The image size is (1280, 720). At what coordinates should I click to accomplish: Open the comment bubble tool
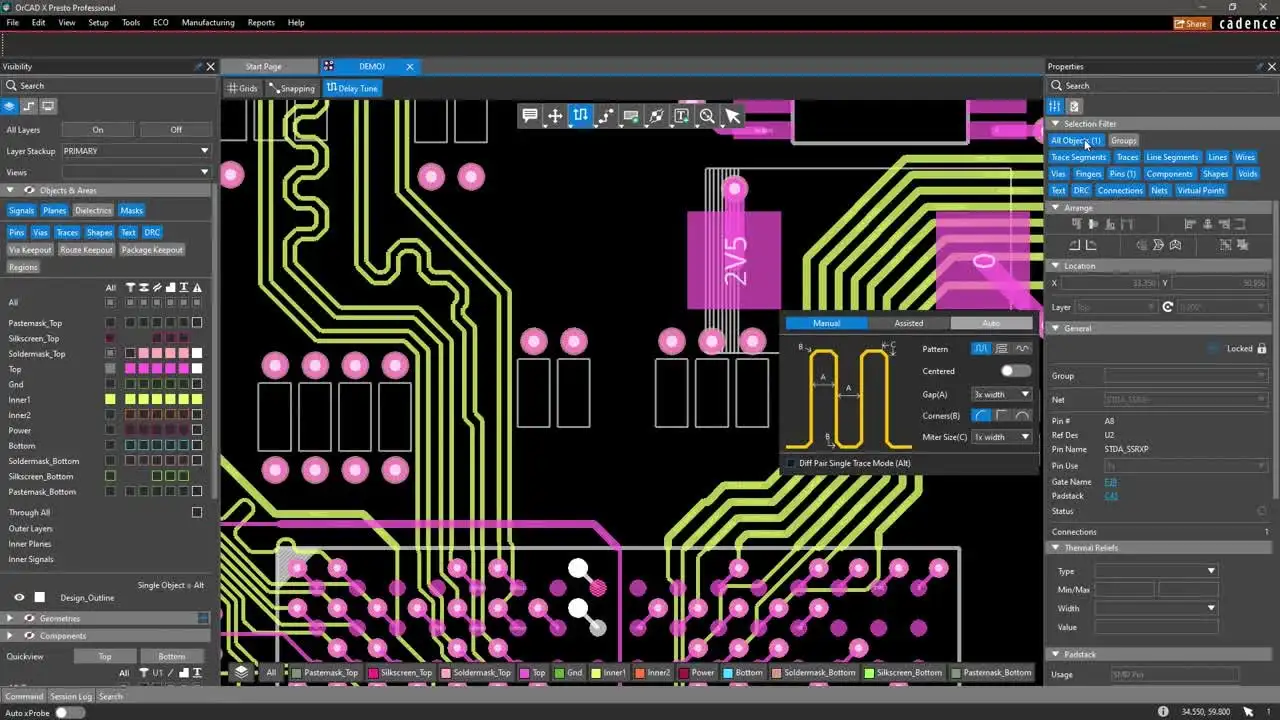pos(530,116)
